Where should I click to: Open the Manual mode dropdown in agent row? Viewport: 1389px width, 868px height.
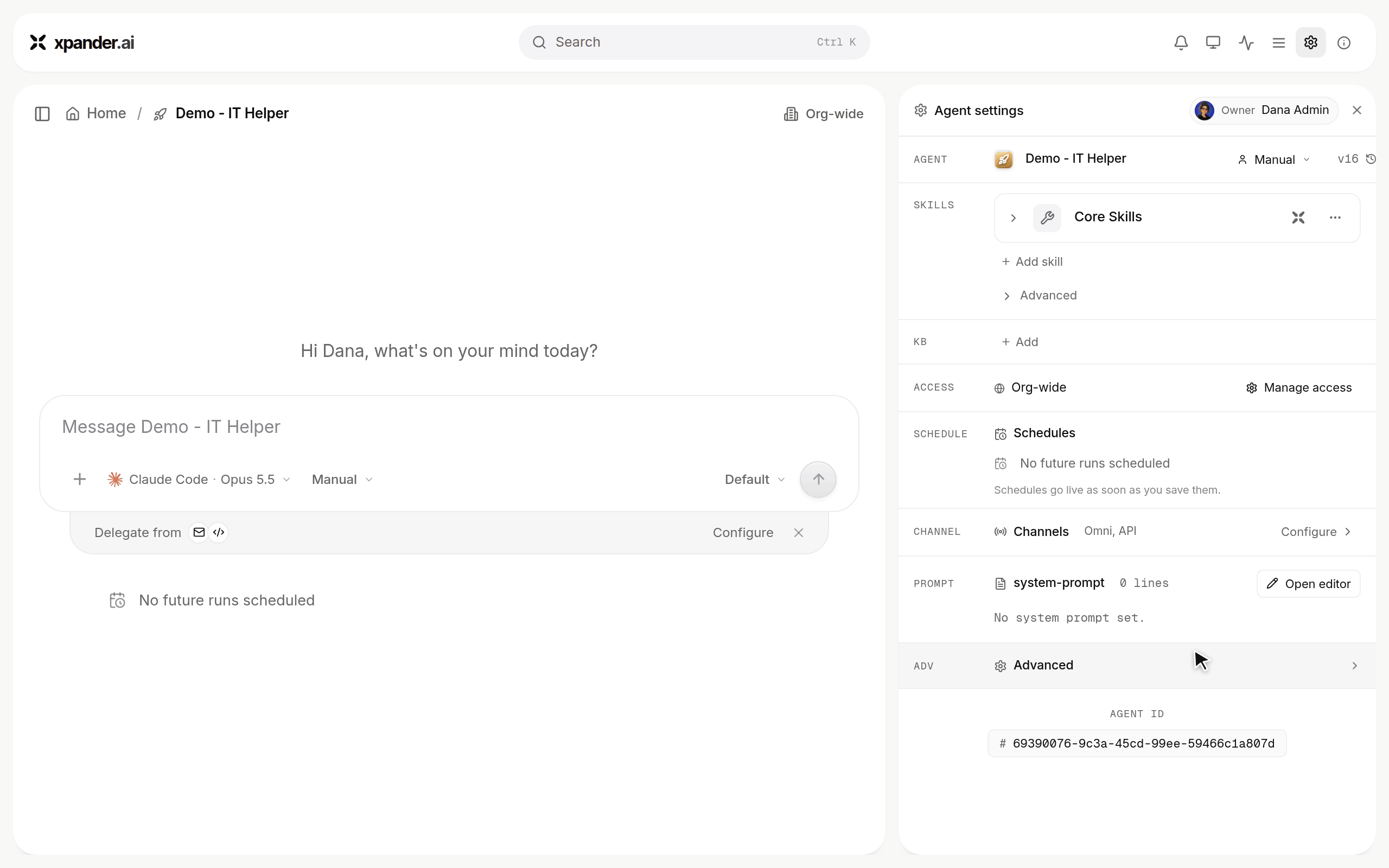1273,159
